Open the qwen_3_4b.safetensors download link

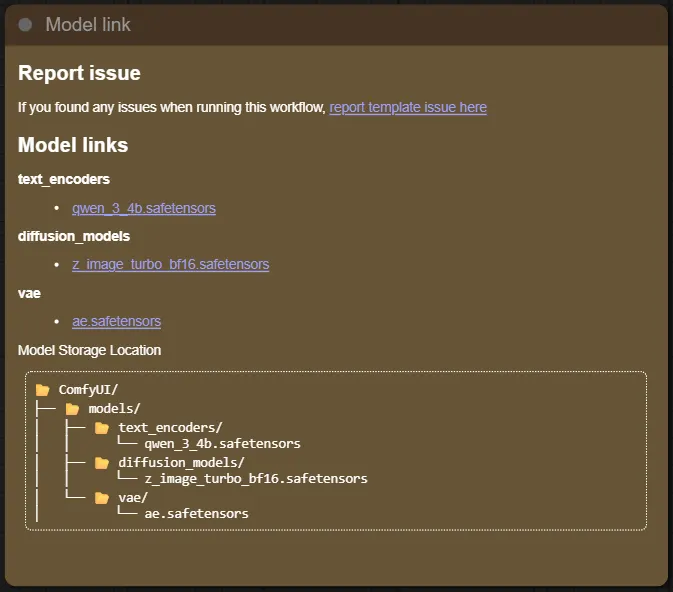click(x=144, y=208)
